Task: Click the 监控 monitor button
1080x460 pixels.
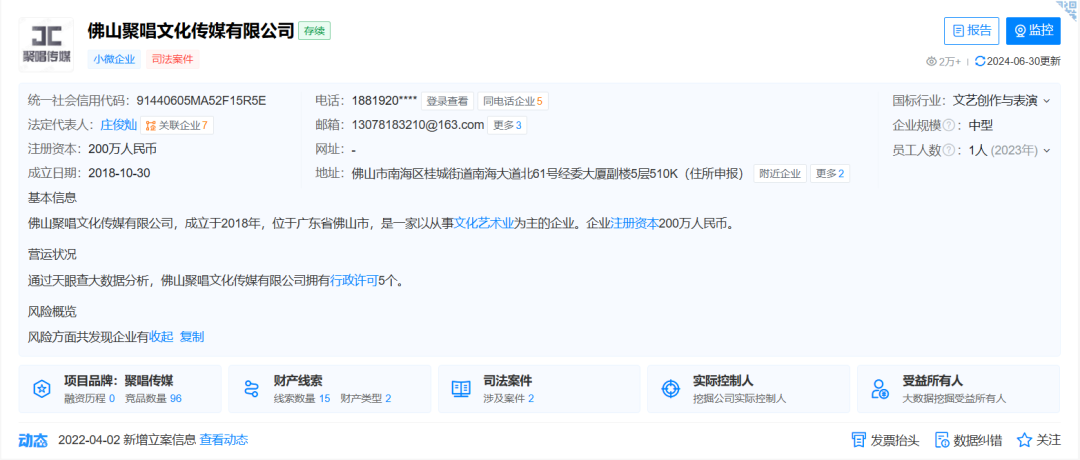Action: pyautogui.click(x=1033, y=30)
